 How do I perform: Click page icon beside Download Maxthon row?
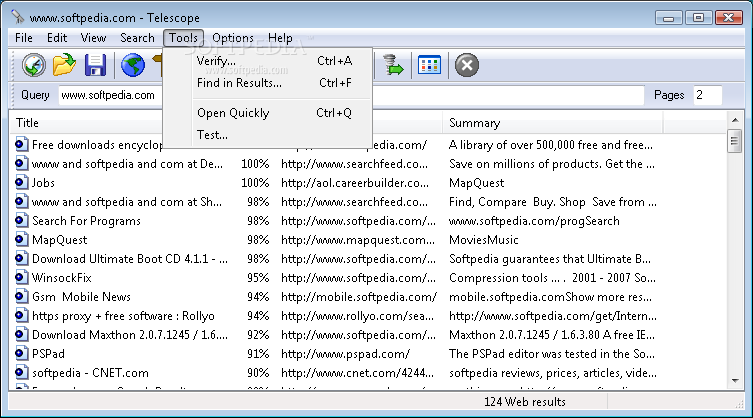click(x=21, y=333)
